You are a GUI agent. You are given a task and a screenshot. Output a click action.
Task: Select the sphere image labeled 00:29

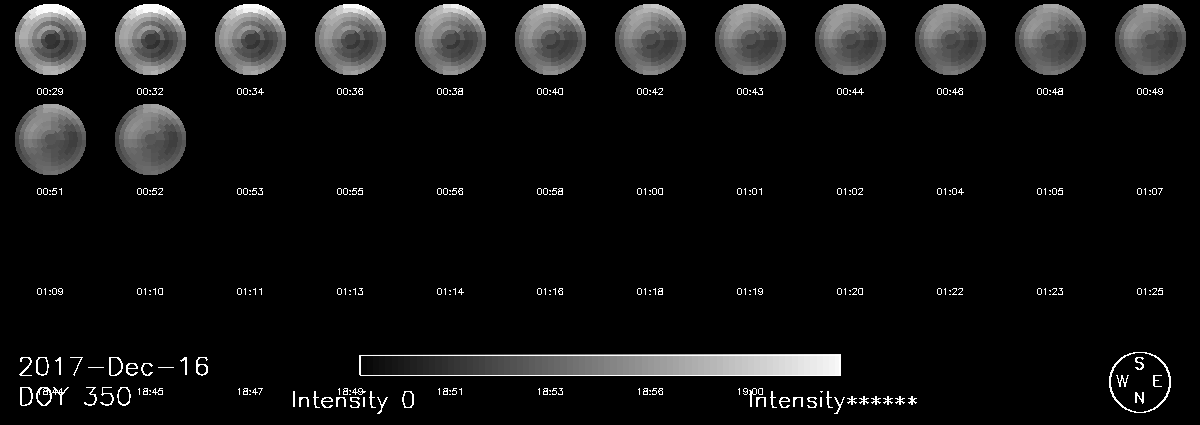click(x=50, y=40)
